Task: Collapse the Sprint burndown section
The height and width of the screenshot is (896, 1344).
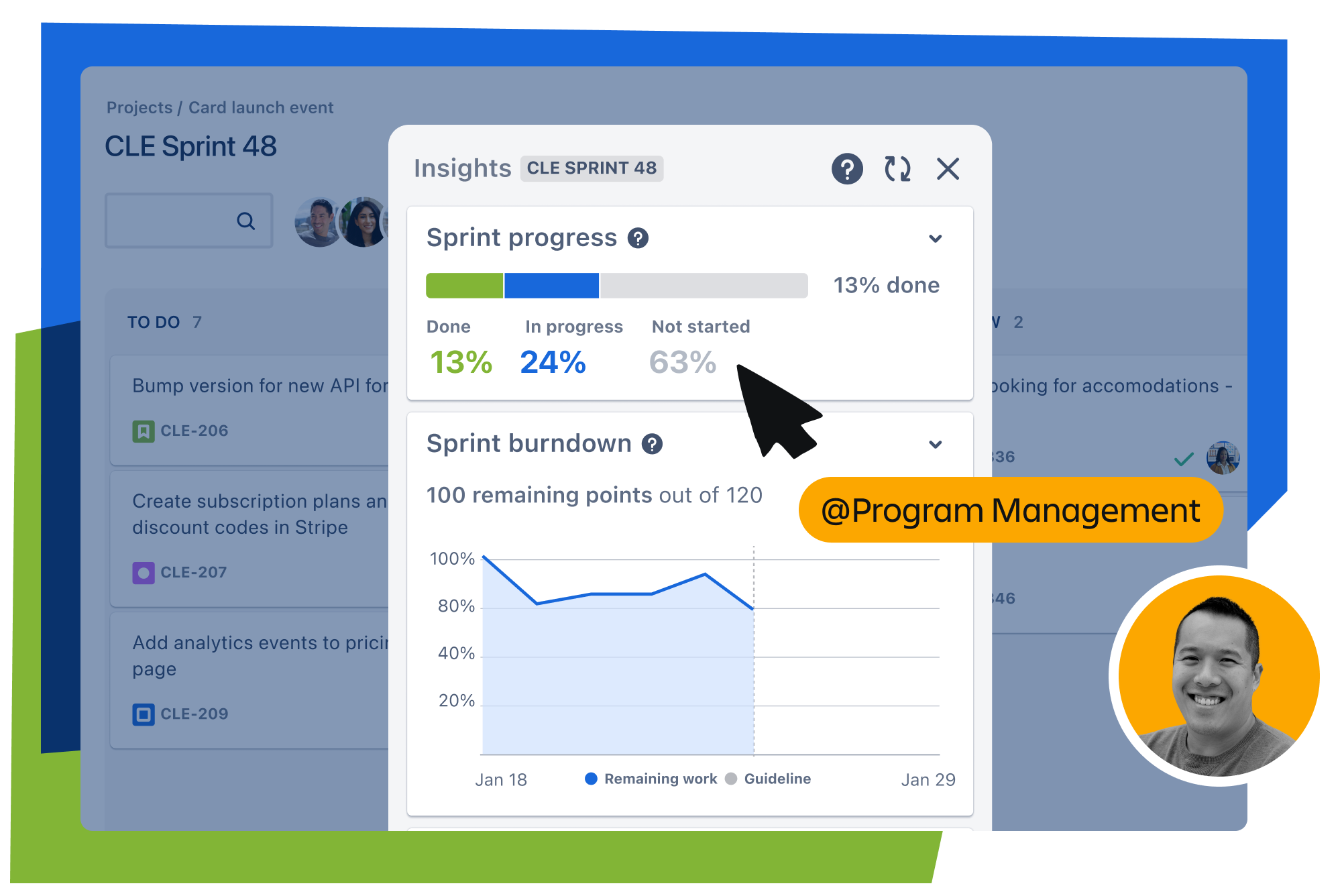Action: click(936, 442)
